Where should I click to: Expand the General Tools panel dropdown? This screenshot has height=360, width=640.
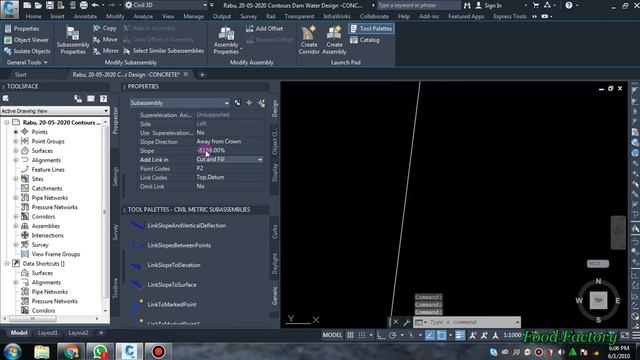pos(27,62)
